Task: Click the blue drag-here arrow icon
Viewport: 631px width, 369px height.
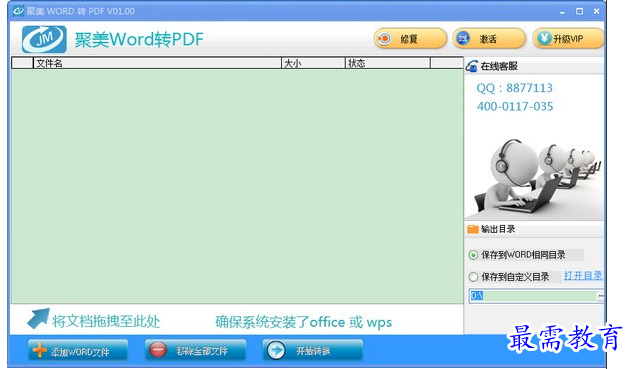Action: (39, 318)
